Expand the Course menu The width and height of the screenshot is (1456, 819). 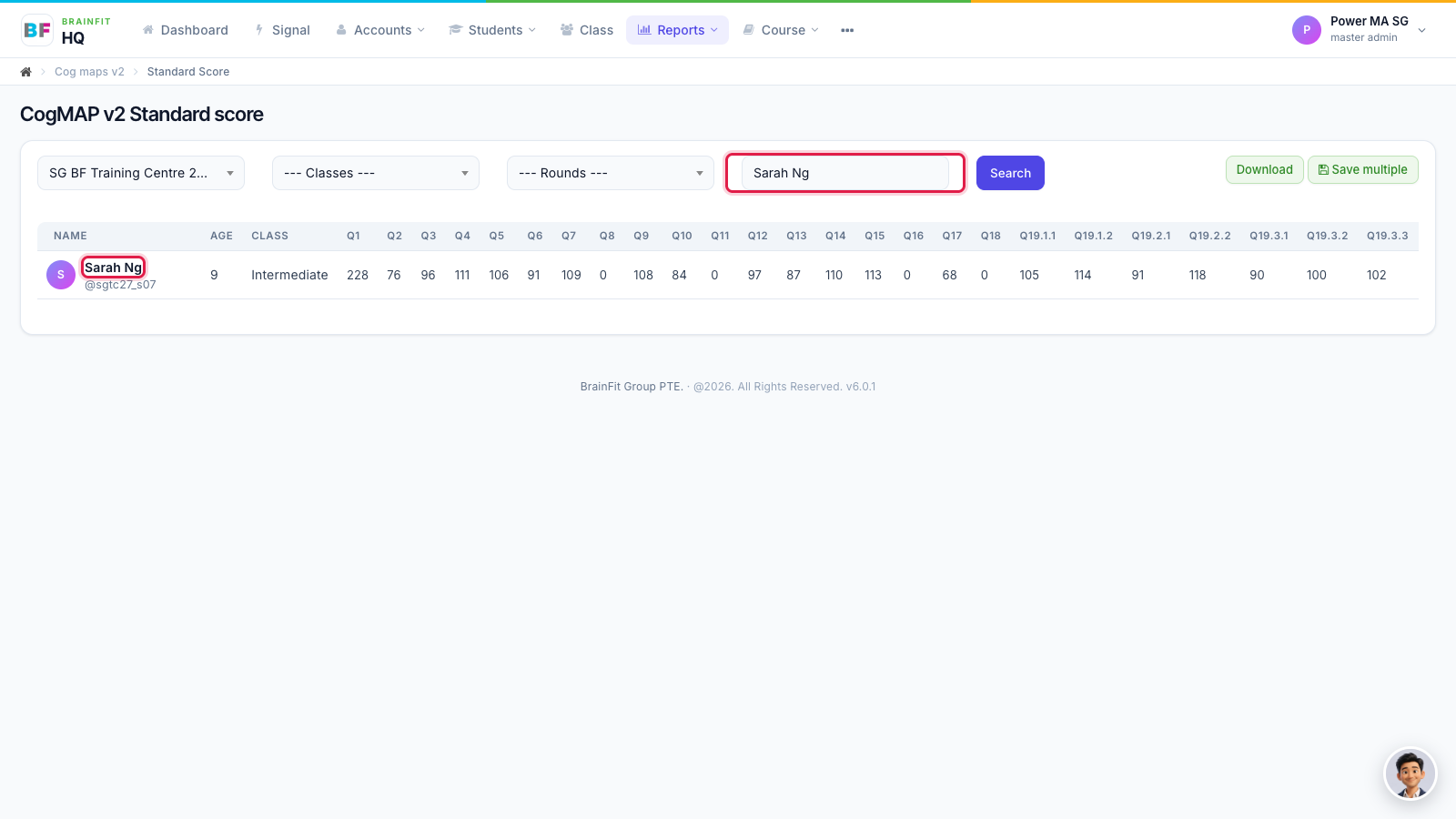click(x=782, y=30)
